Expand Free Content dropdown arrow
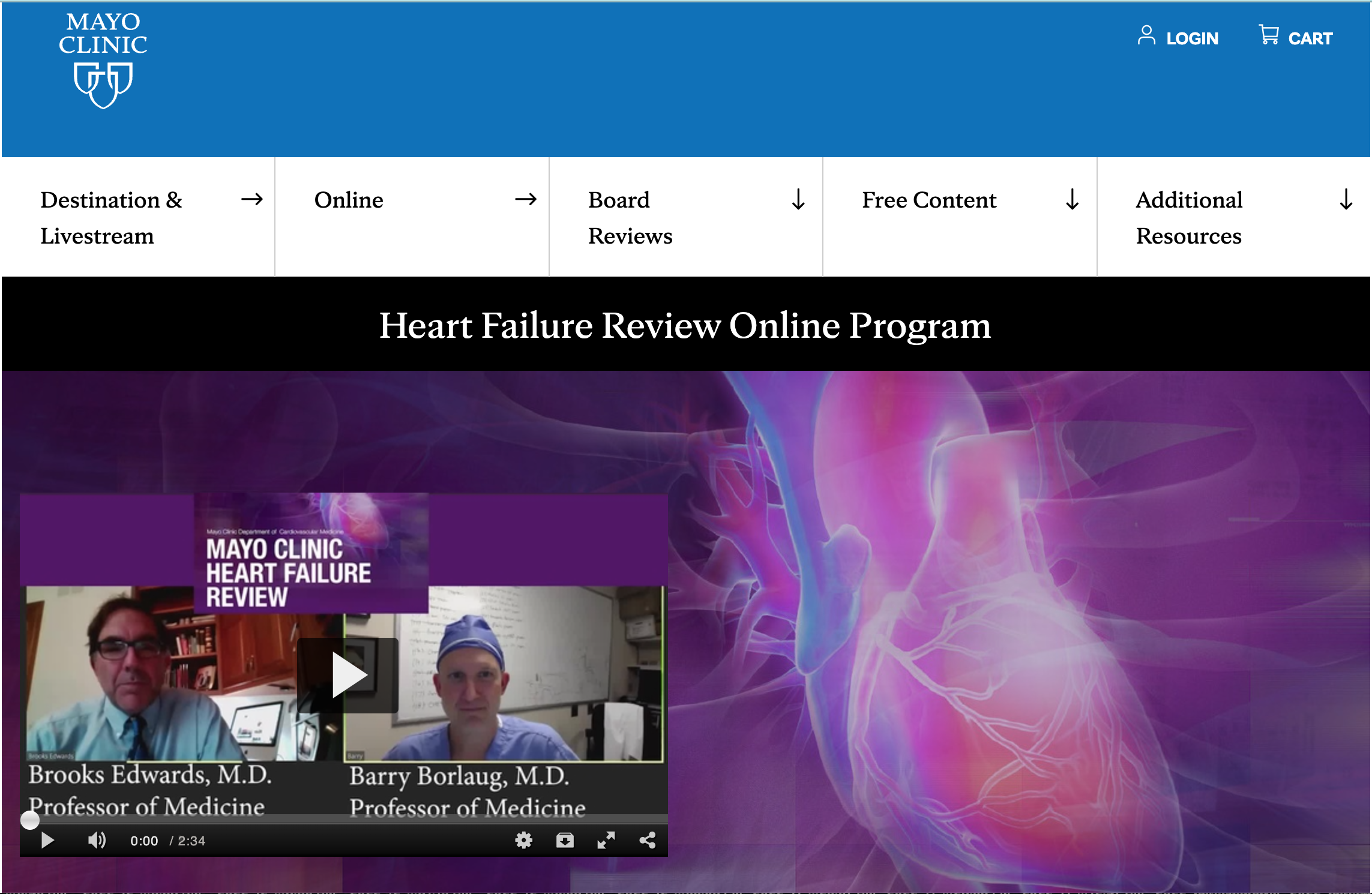The image size is (1372, 894). pyautogui.click(x=1072, y=199)
